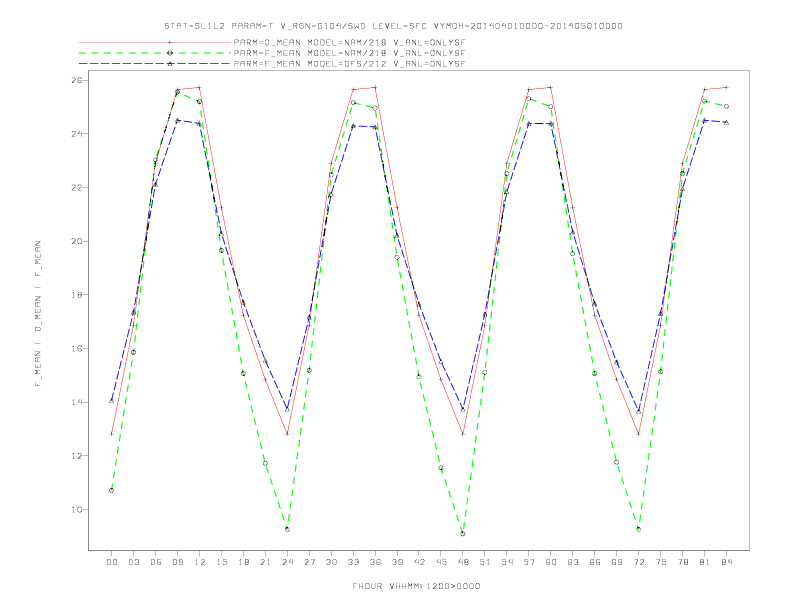Click green NAM circle marker at hour 00
792x612 pixels.
click(x=112, y=490)
